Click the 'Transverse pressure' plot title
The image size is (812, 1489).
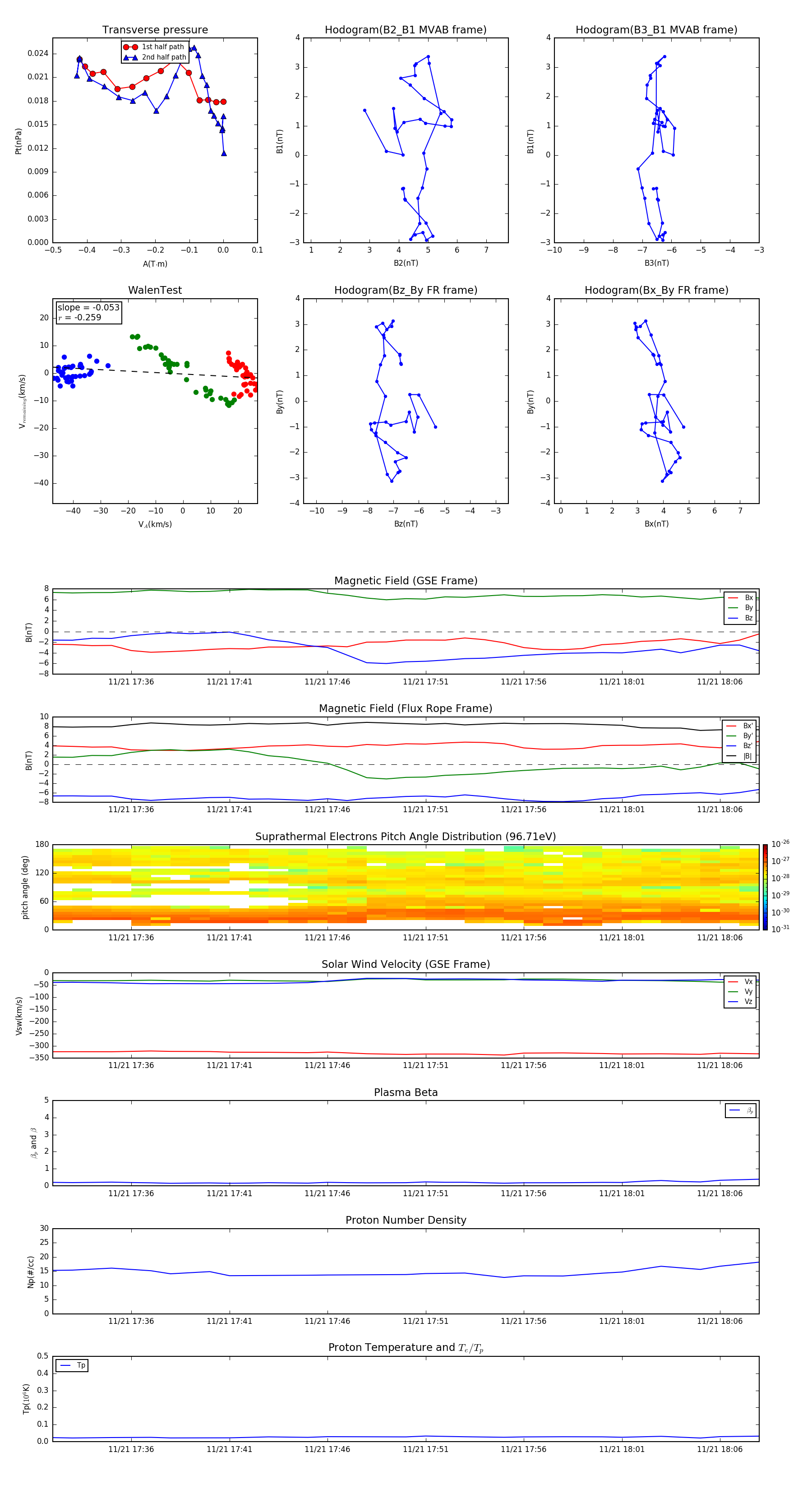[155, 29]
